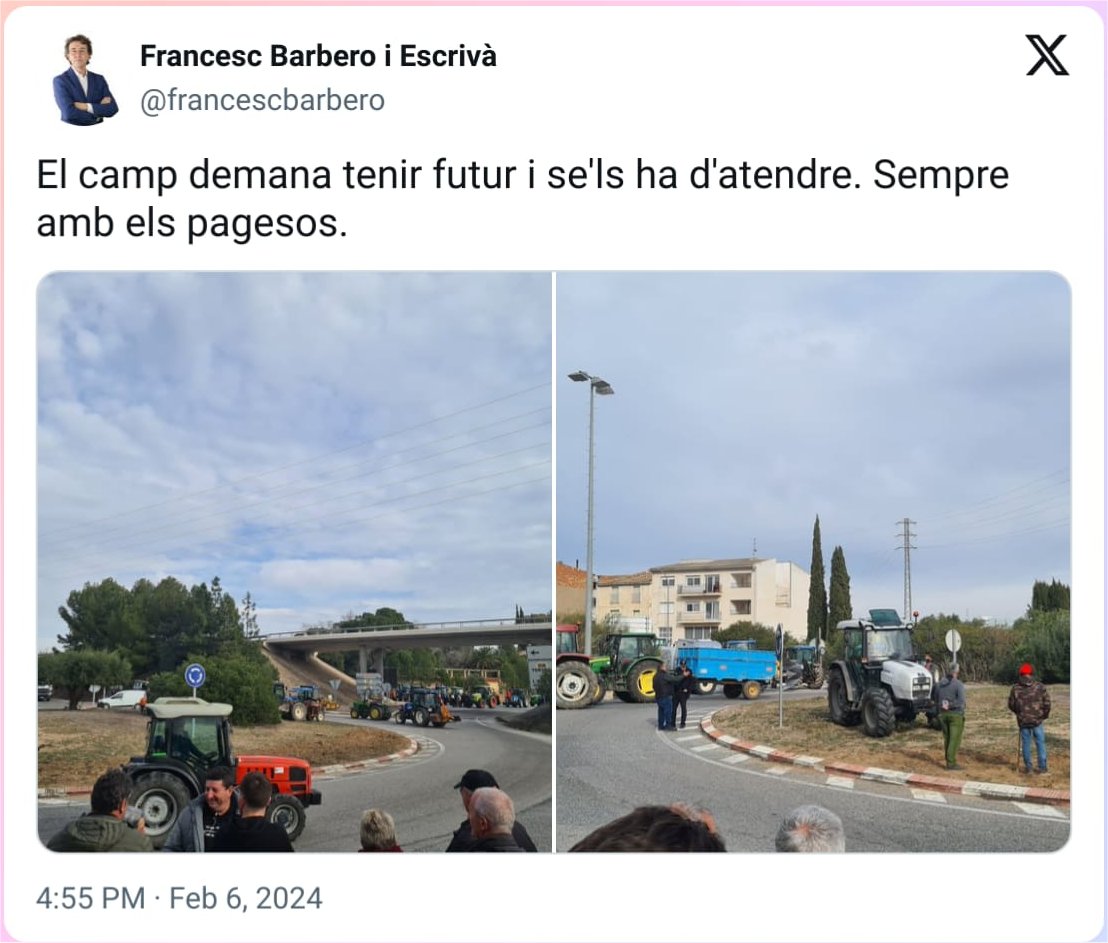1108x943 pixels.
Task: Click the 4:55 PM timestamp
Action: (x=90, y=898)
